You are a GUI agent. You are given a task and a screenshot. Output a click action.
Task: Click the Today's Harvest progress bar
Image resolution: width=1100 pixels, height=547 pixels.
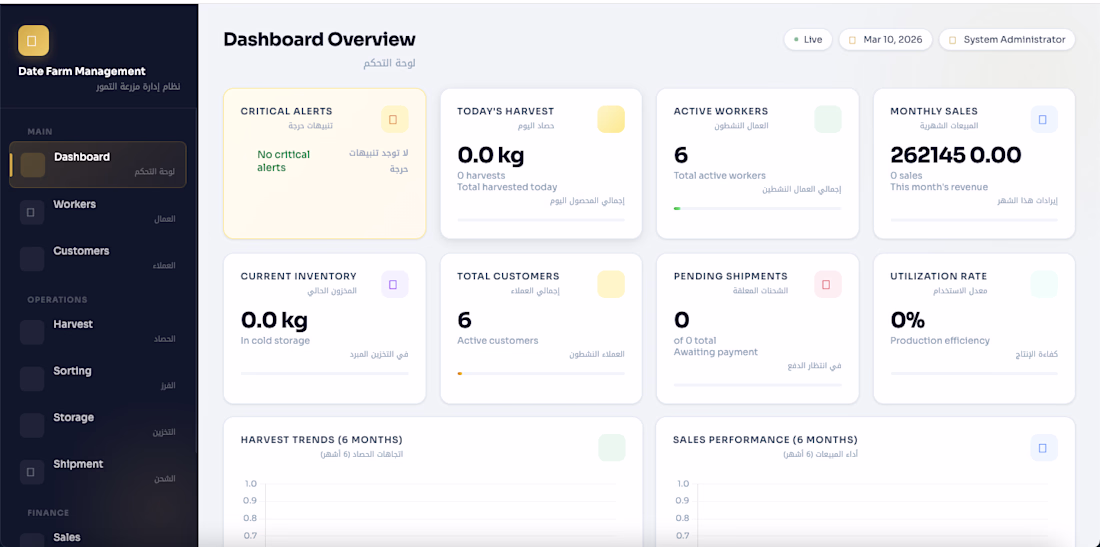pos(541,220)
